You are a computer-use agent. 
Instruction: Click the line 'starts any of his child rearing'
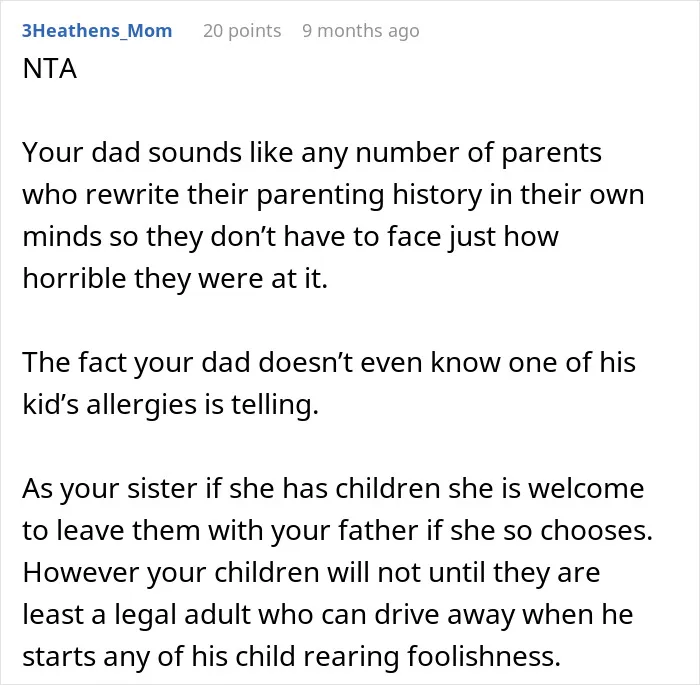point(292,656)
